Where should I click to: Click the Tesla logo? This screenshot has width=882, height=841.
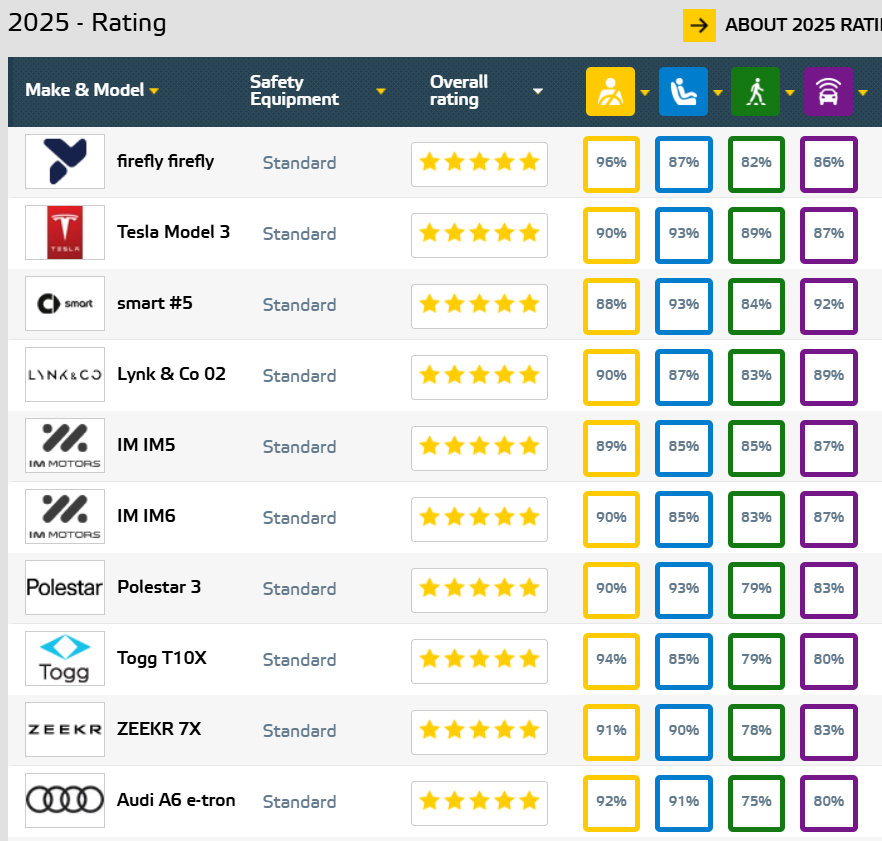point(65,233)
